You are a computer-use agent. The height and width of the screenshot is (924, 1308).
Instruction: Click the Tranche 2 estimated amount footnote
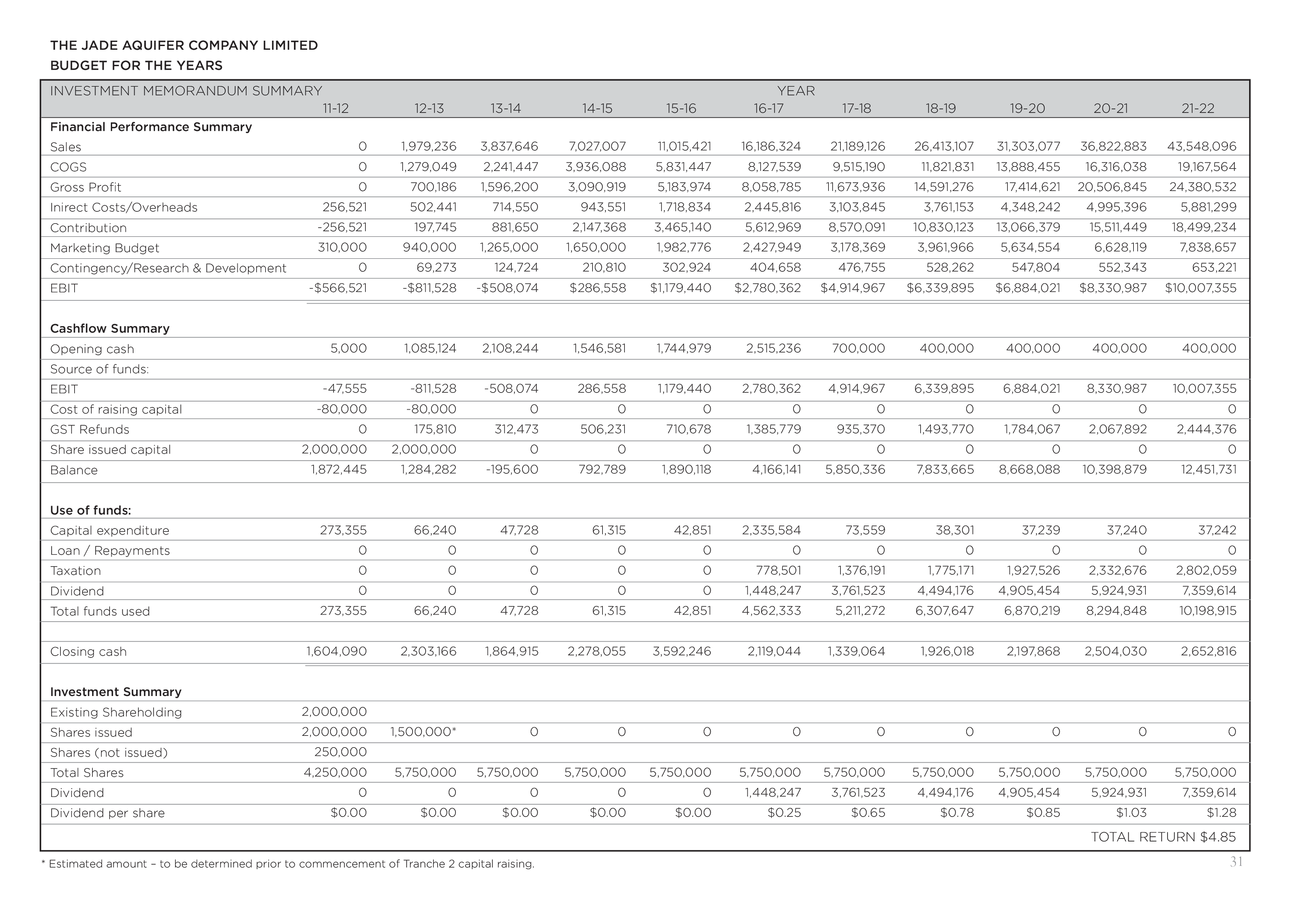point(288,865)
